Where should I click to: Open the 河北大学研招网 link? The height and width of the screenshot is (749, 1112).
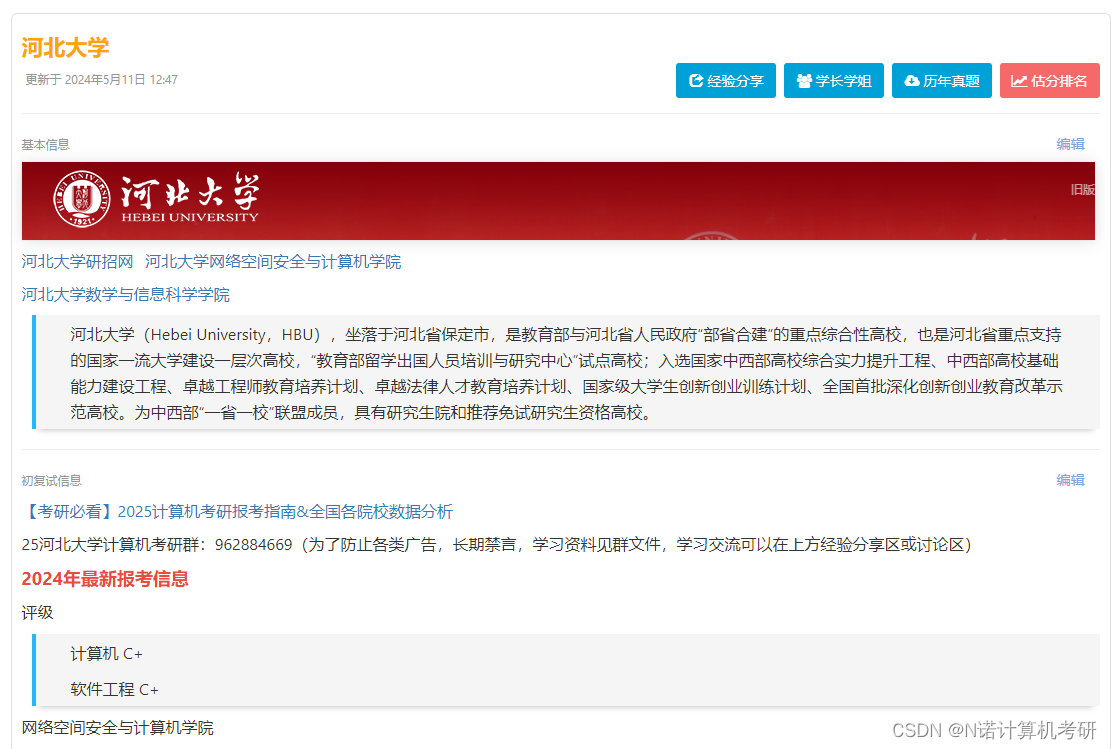pyautogui.click(x=77, y=262)
